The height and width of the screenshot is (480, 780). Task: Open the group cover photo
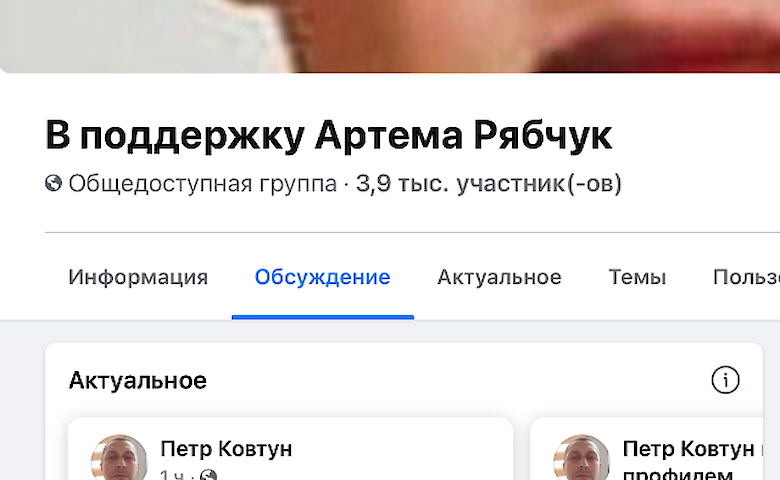pyautogui.click(x=390, y=36)
